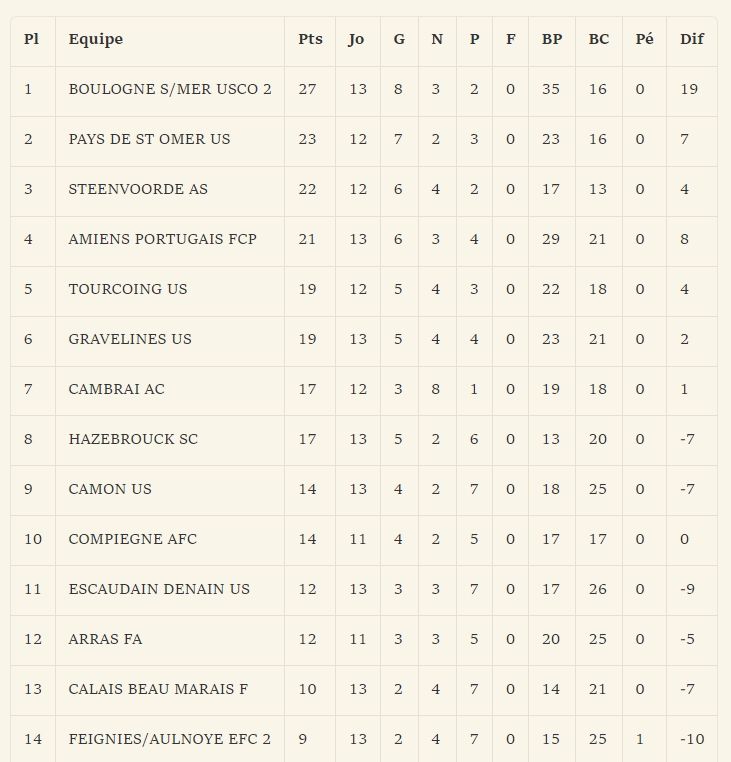This screenshot has height=762, width=731.
Task: Click COMPIEGNE AFC team name
Action: 133,540
